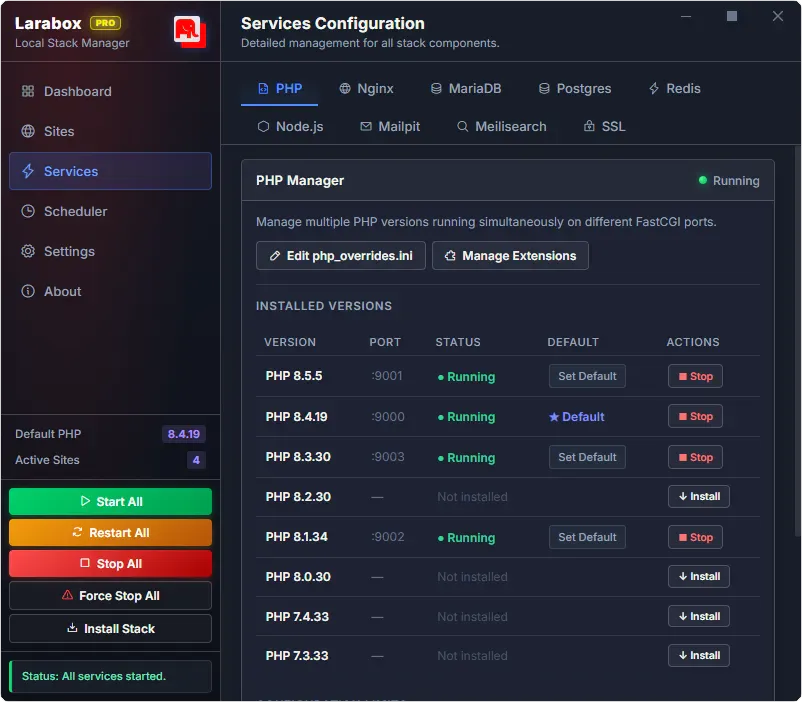
Task: Click the PORT column header
Action: 385,342
